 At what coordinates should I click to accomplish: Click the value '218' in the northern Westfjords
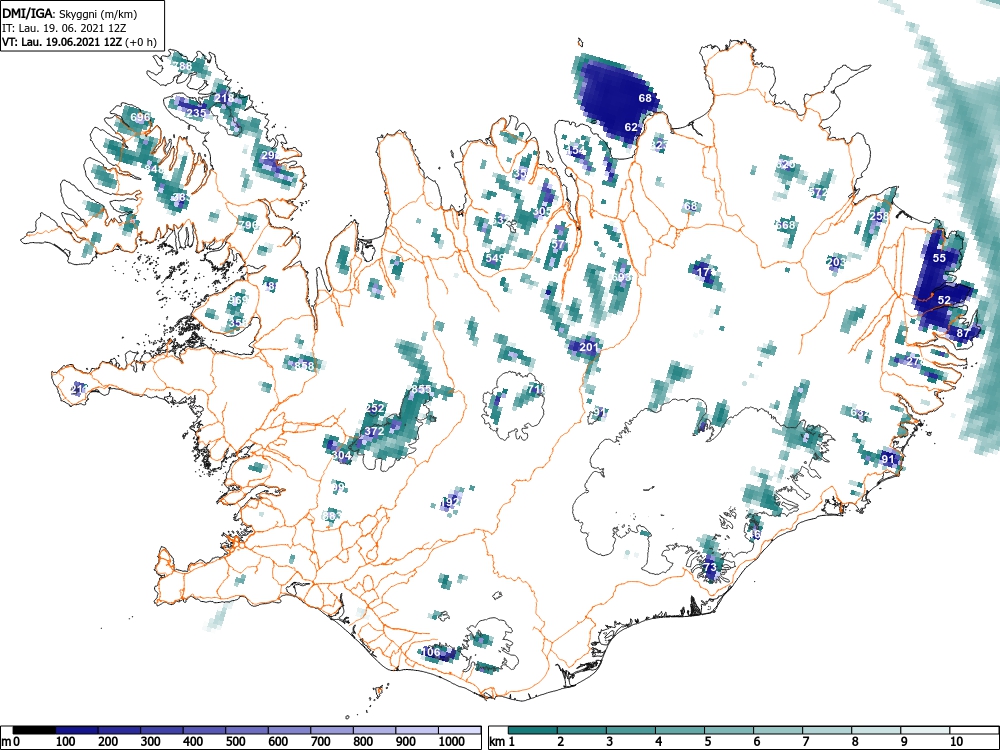pos(224,98)
